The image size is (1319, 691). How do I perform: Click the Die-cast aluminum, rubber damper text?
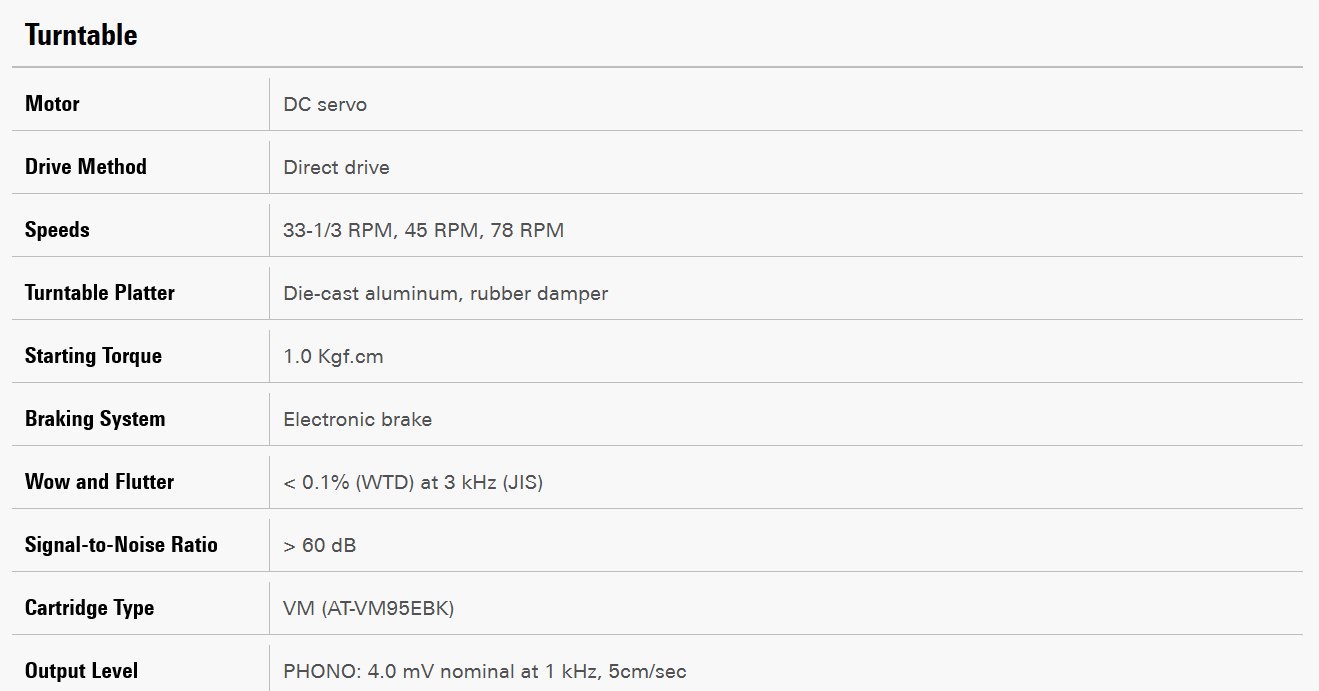[445, 294]
